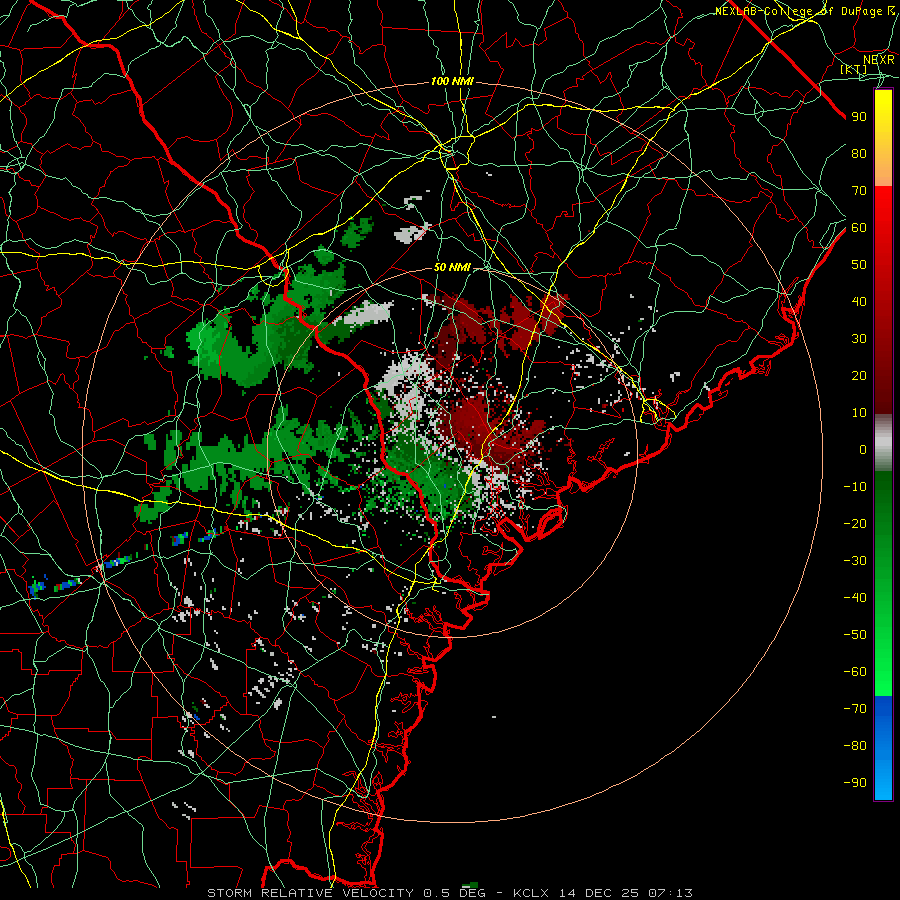Click the blue segment of the color bar

[x=883, y=747]
